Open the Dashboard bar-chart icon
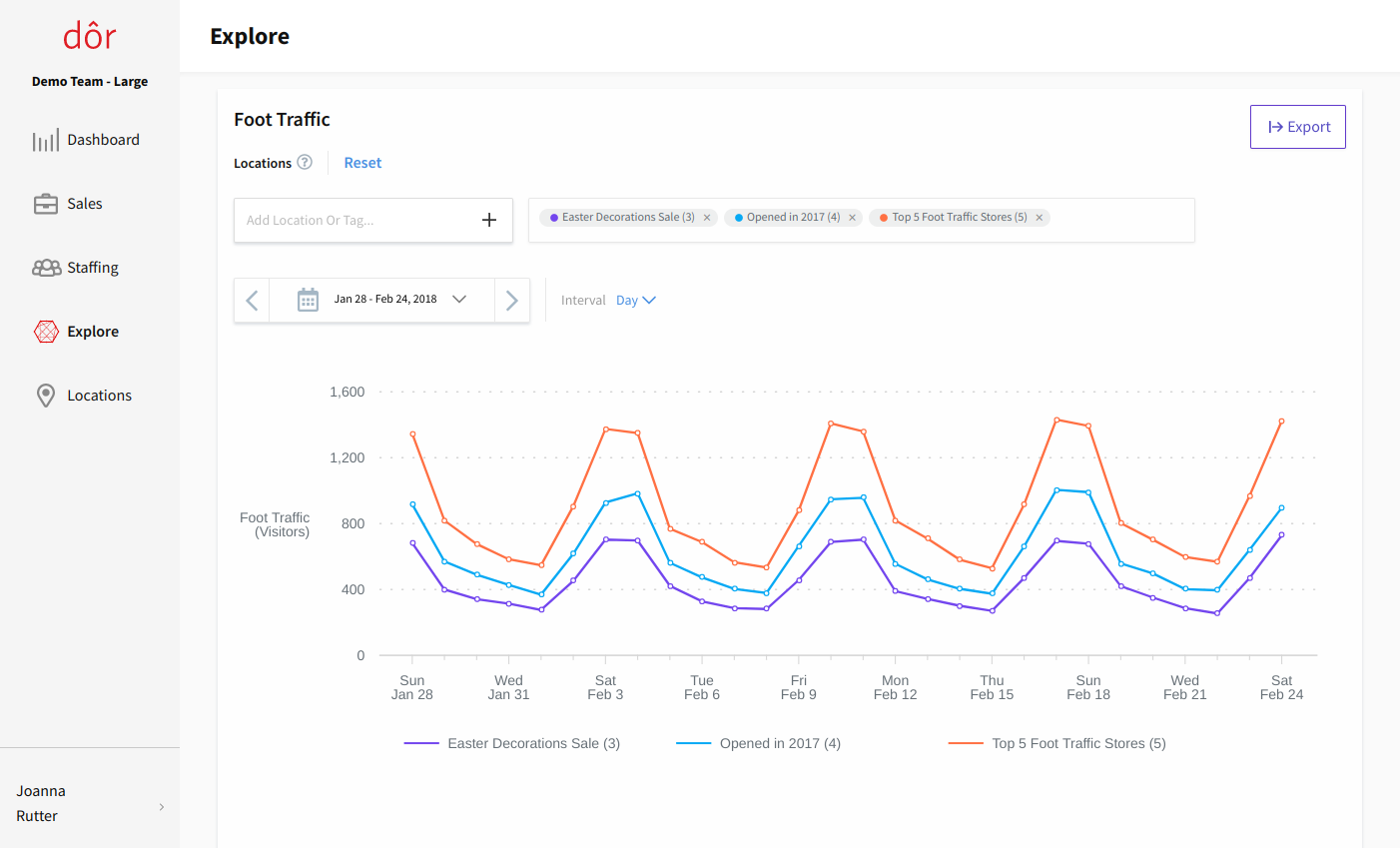This screenshot has width=1400, height=848. tap(45, 139)
